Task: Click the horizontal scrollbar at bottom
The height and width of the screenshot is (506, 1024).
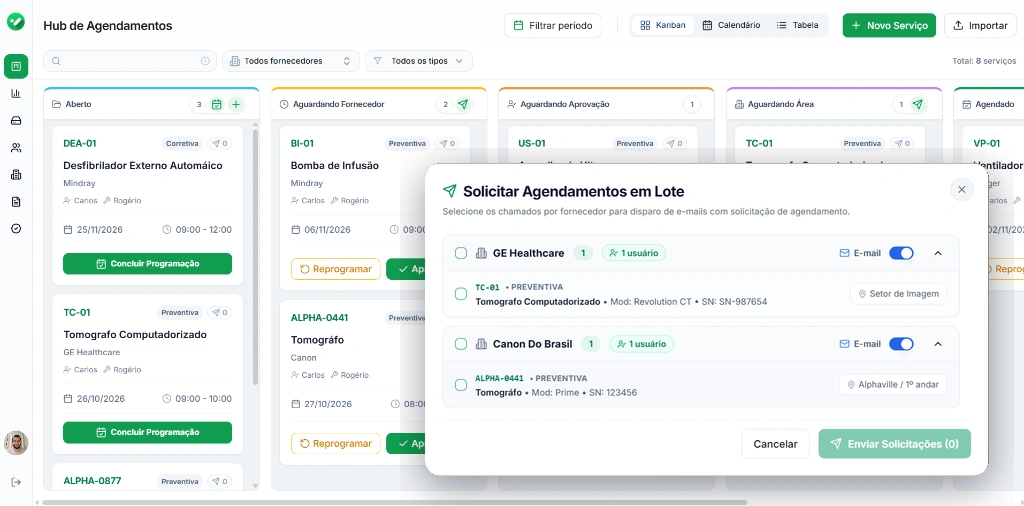Action: 394,502
